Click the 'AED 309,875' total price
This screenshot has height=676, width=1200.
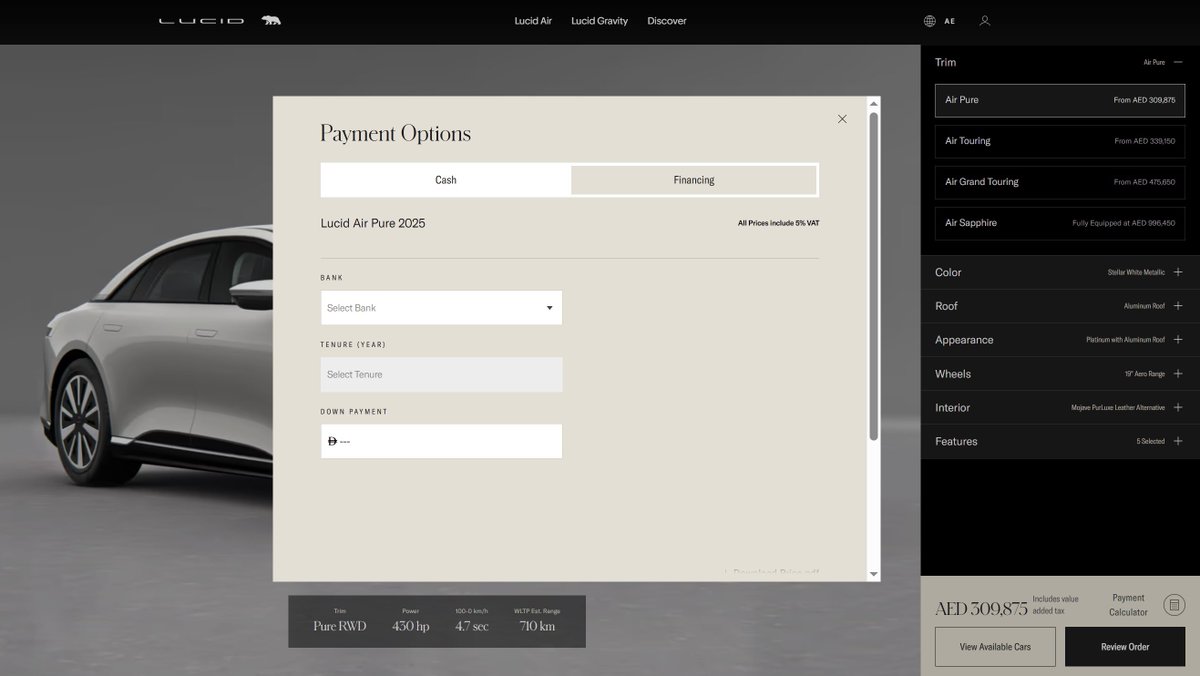tap(981, 609)
